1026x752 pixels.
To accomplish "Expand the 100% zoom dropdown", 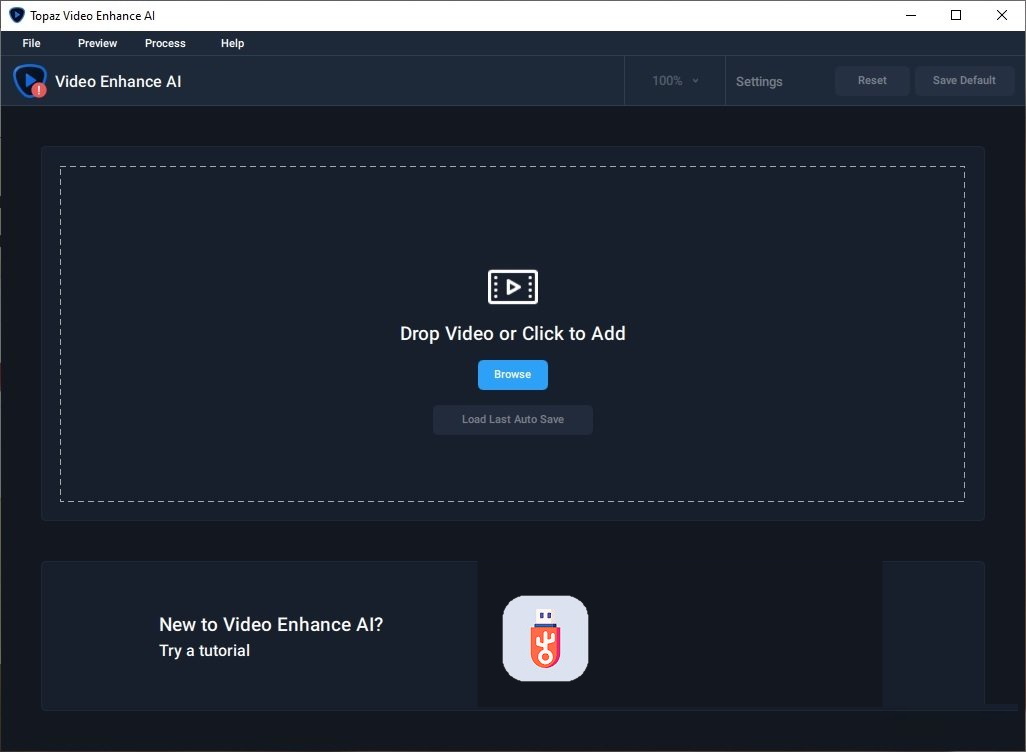I will click(675, 81).
